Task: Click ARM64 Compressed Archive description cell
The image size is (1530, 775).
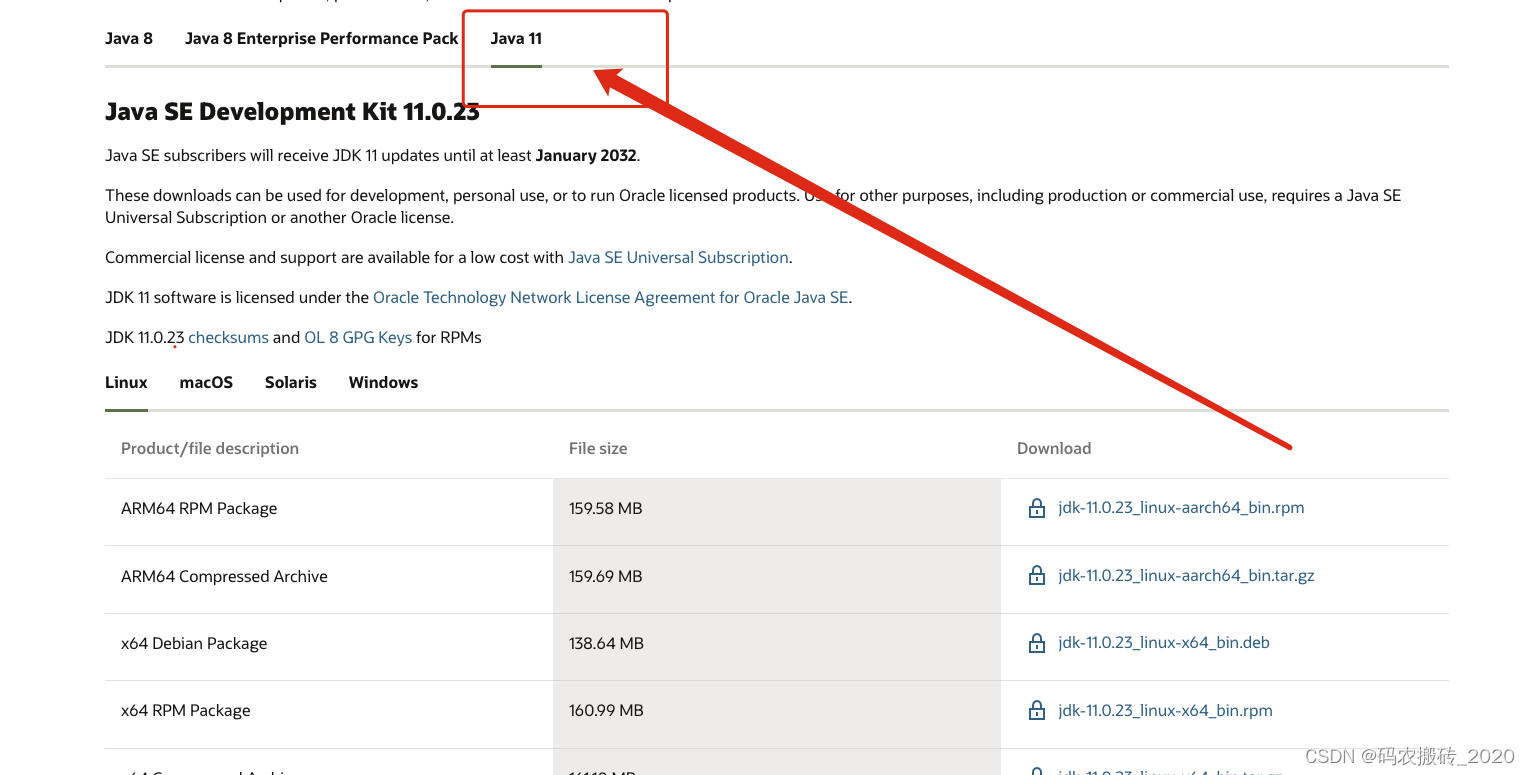Action: point(329,580)
